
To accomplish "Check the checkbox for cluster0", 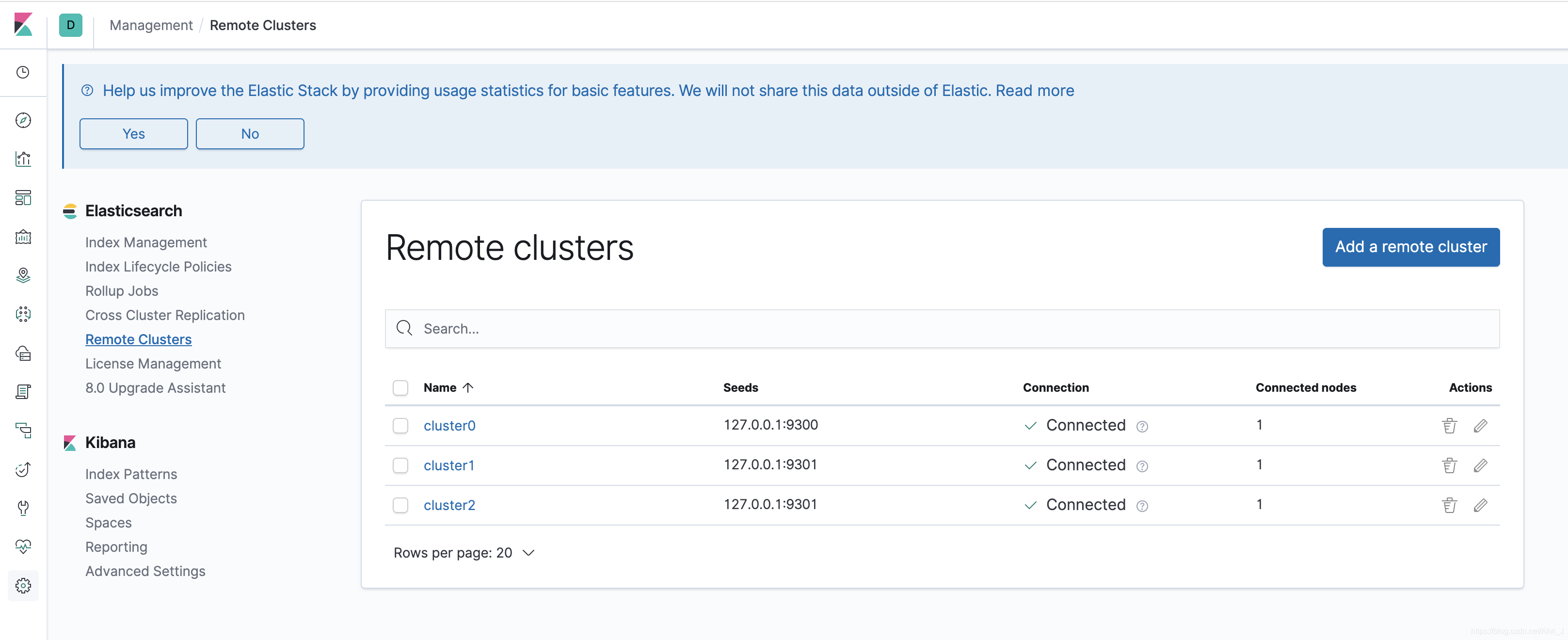I will pyautogui.click(x=400, y=426).
